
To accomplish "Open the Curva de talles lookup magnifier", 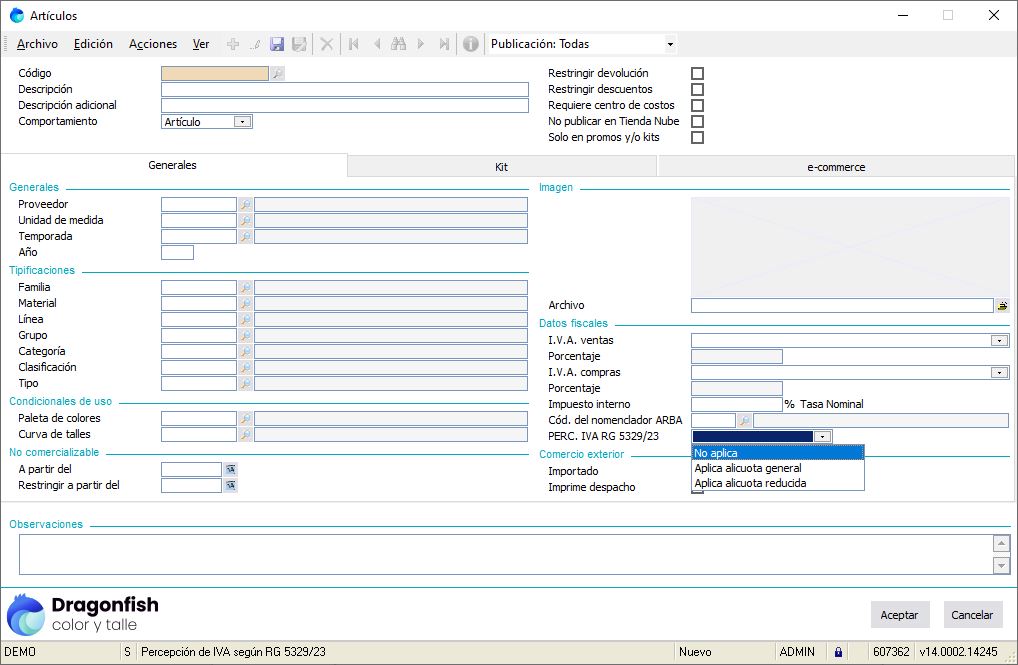I will click(245, 434).
